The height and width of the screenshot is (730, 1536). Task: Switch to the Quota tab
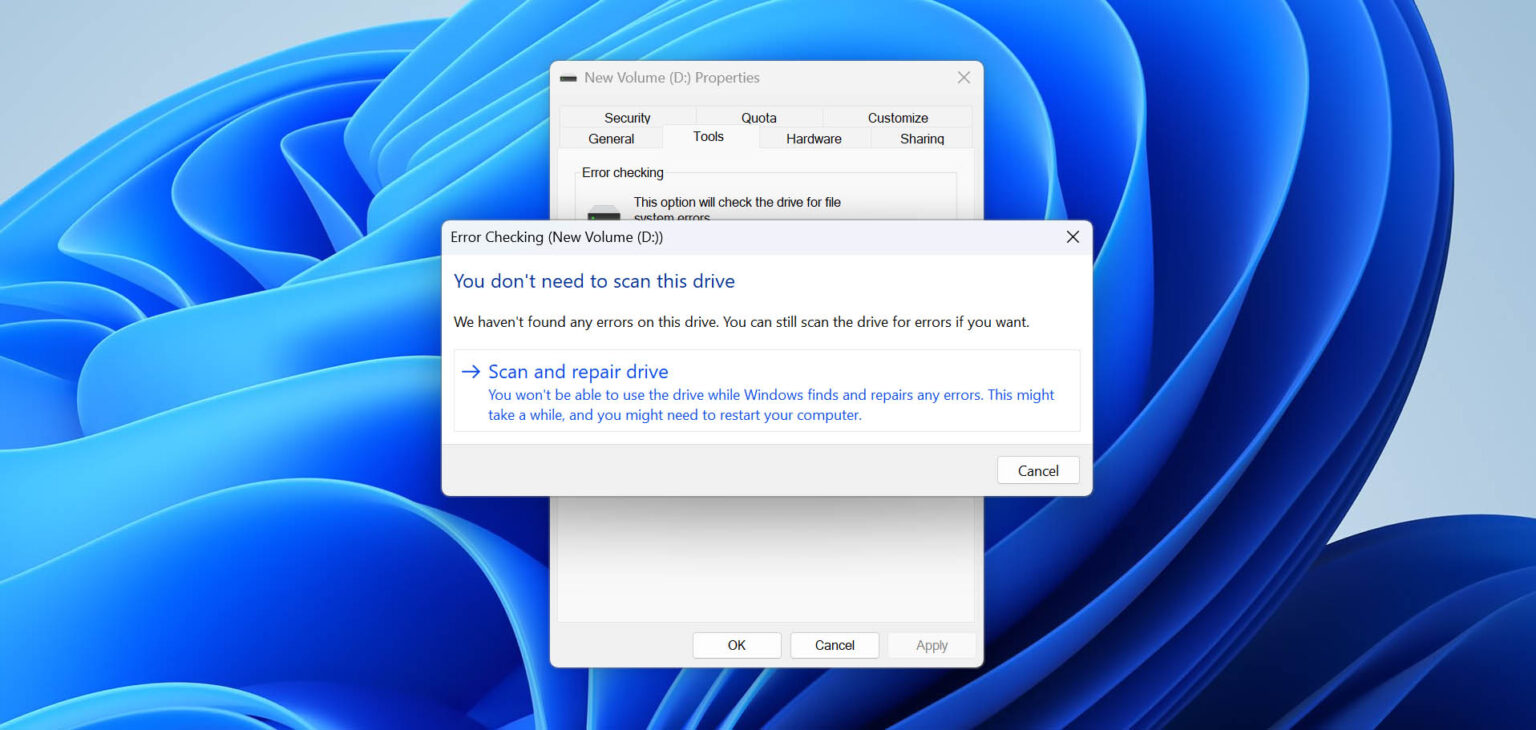pyautogui.click(x=758, y=117)
